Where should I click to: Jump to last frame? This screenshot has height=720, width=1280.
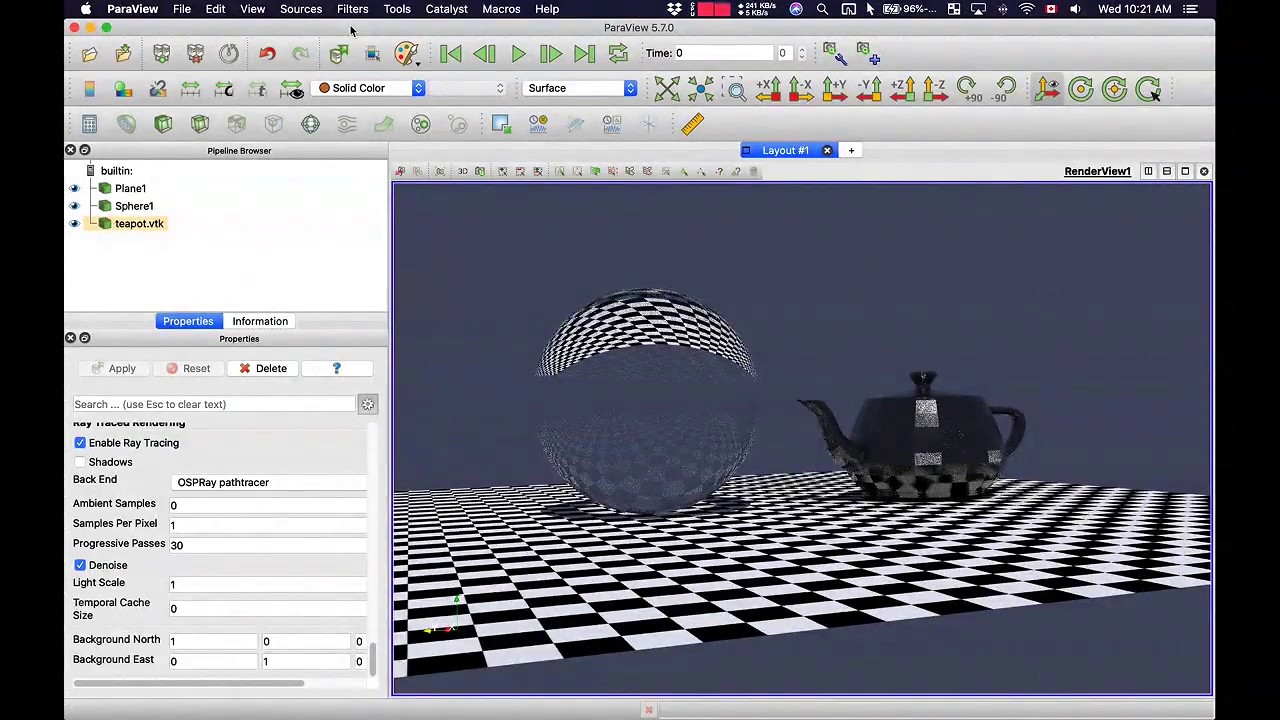(585, 54)
